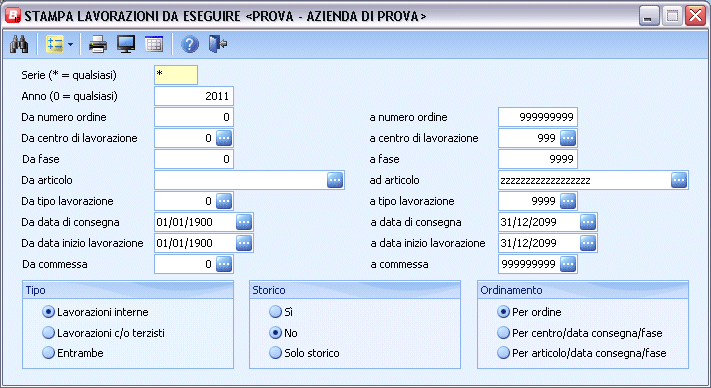The width and height of the screenshot is (711, 388).
Task: Click the exit door icon
Action: click(x=218, y=44)
